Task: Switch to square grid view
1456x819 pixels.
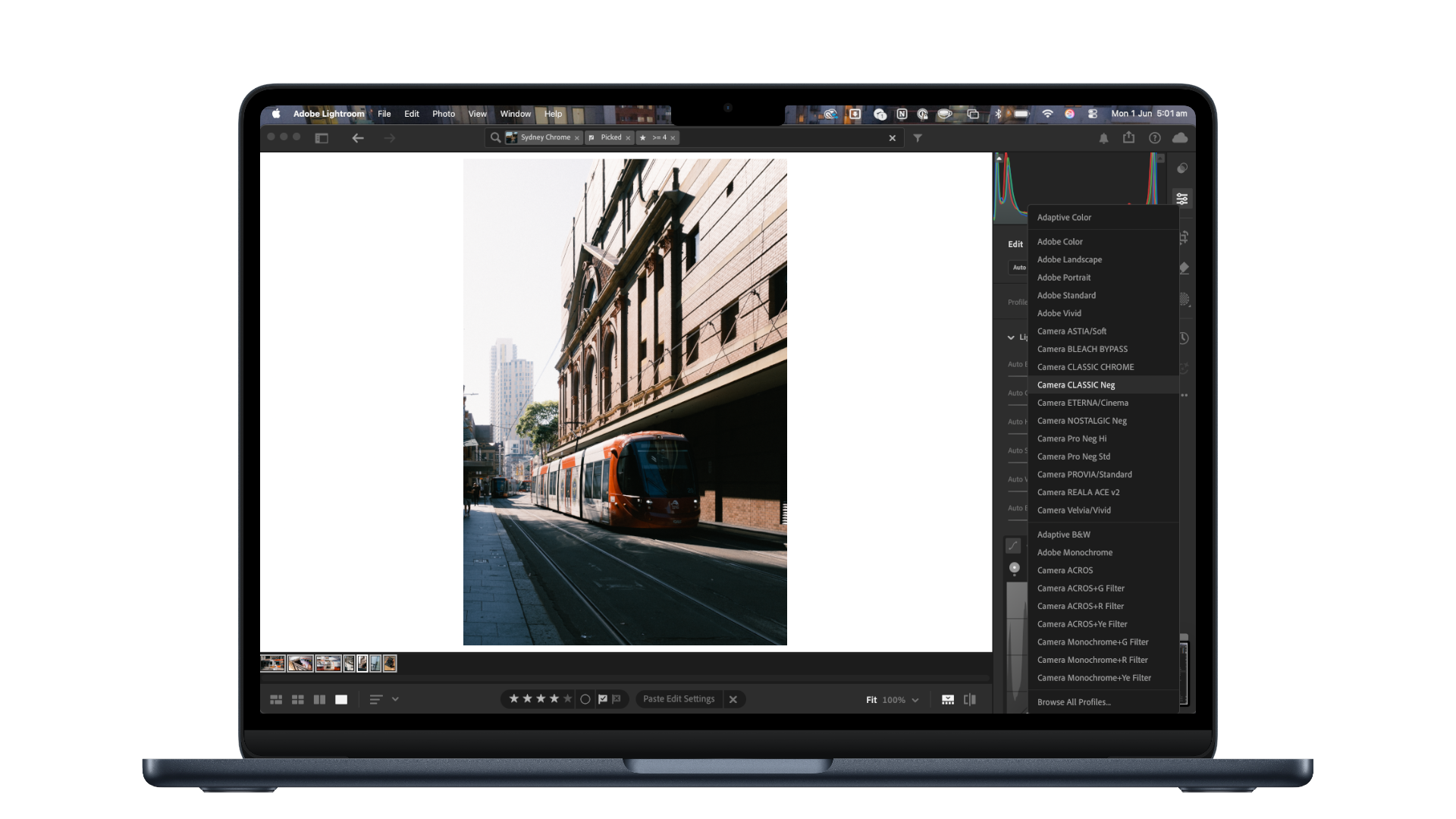Action: coord(298,700)
